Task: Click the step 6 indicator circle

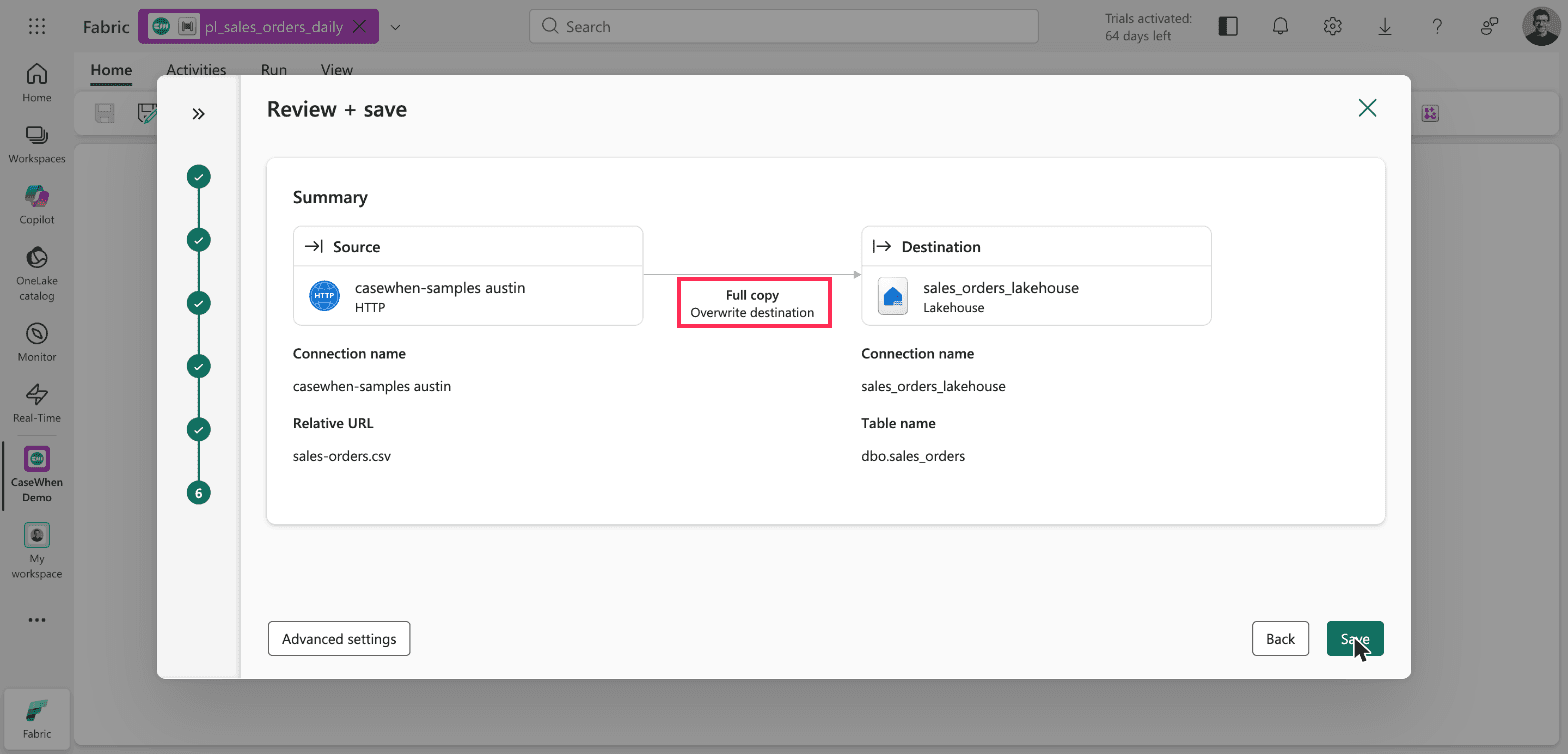Action: [199, 492]
